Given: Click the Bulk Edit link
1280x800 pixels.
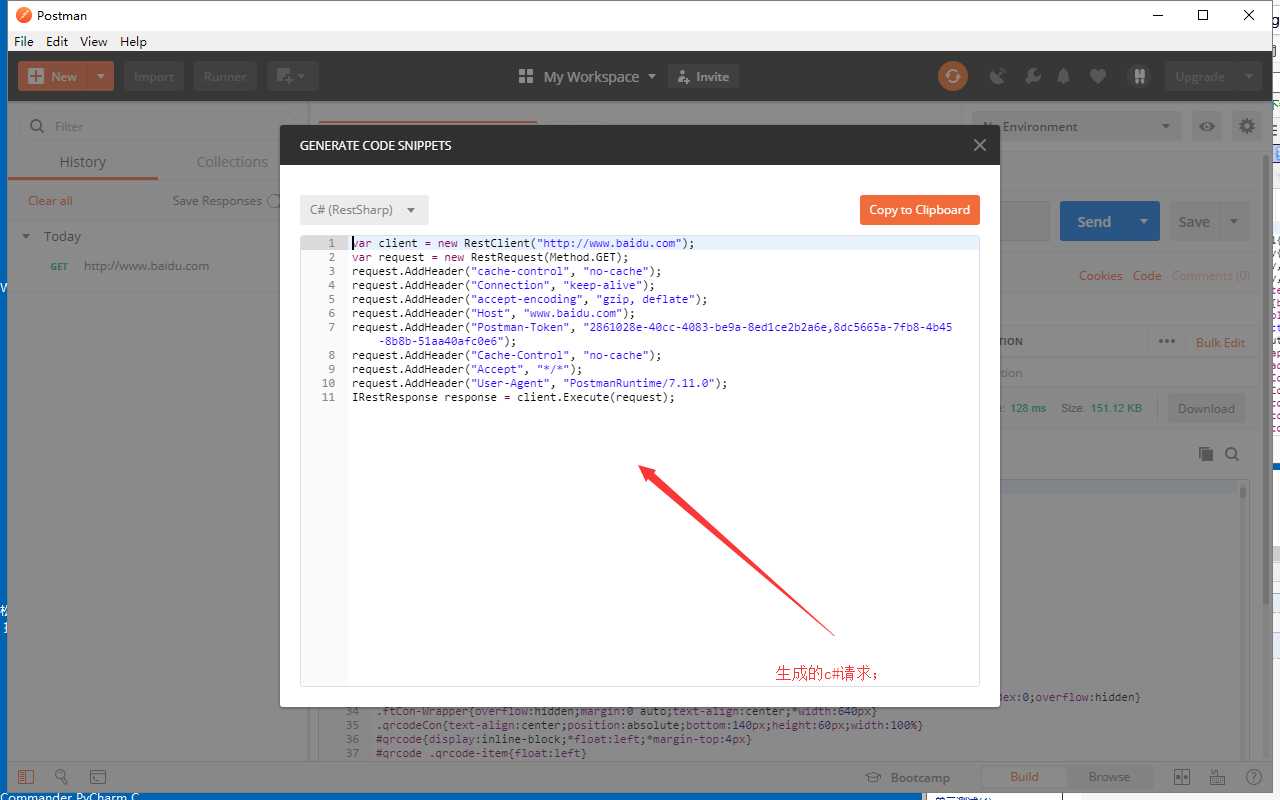Looking at the screenshot, I should (x=1221, y=342).
